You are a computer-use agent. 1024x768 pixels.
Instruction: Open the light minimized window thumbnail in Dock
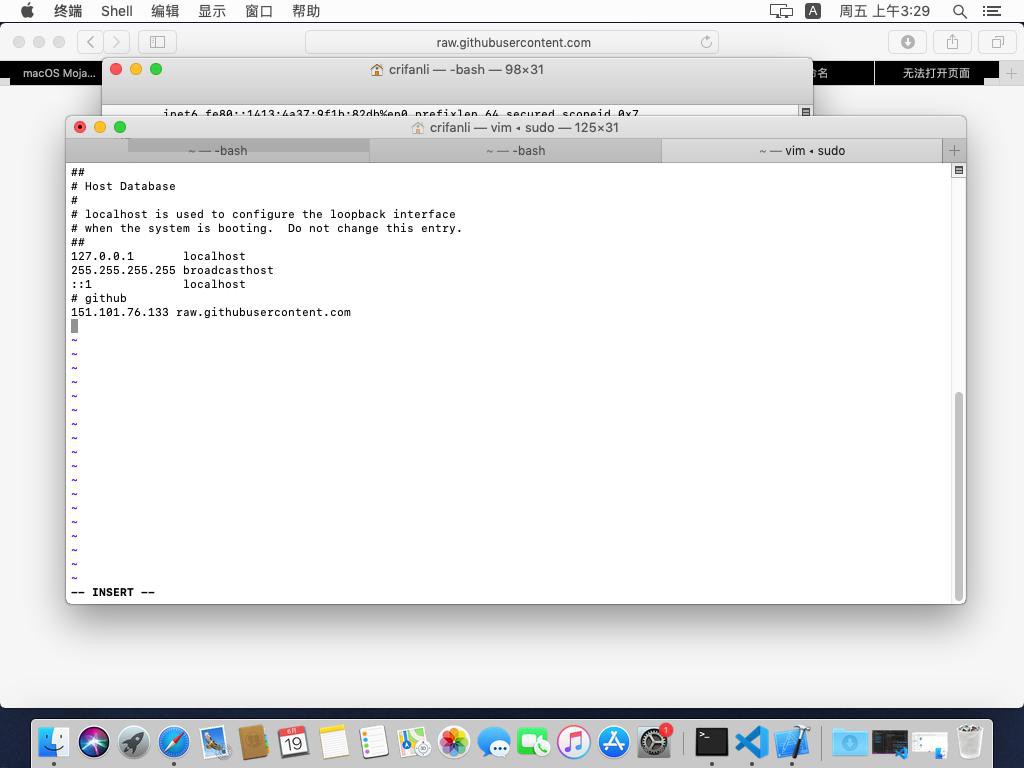pyautogui.click(x=930, y=744)
